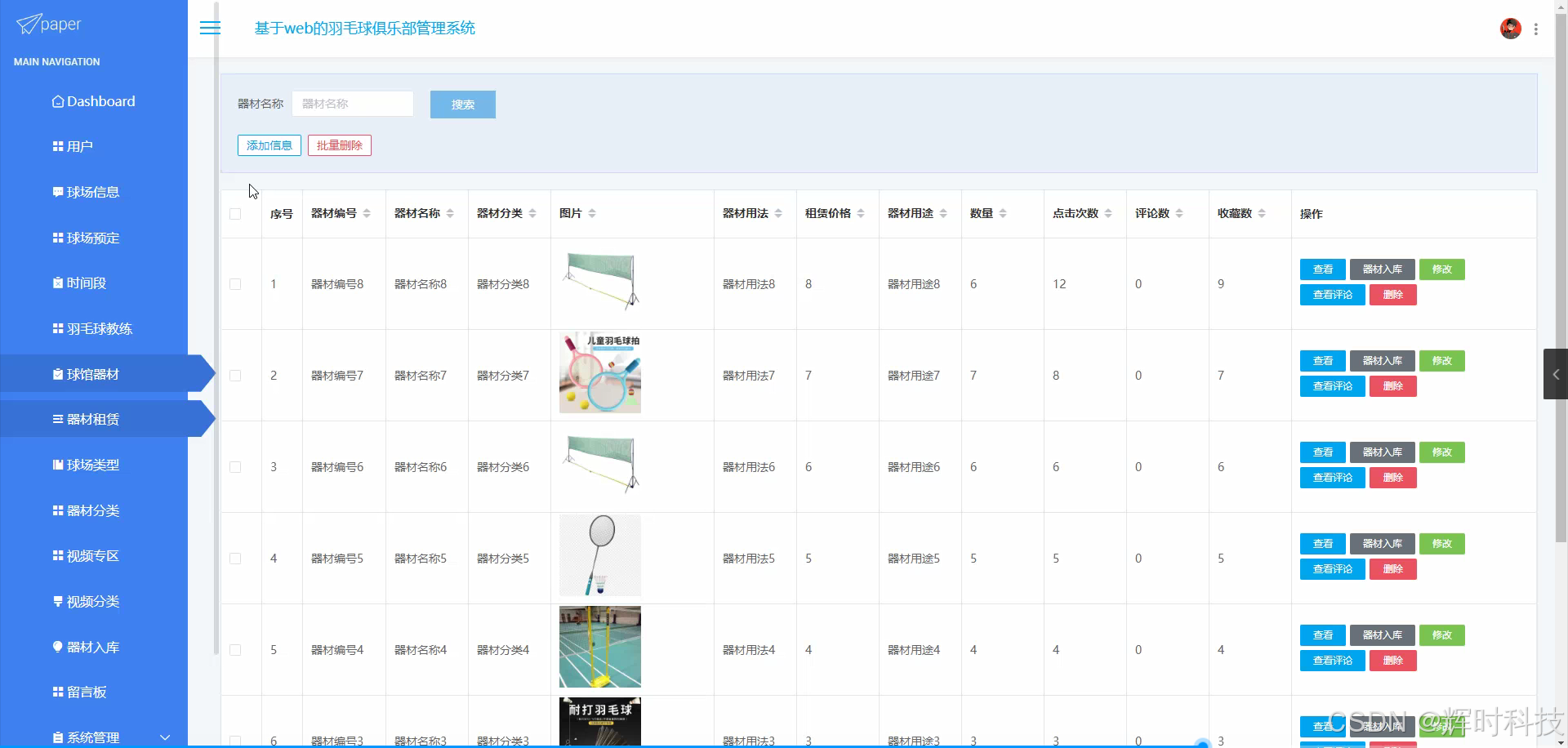Click the 羽毛球教练 sidebar icon

58,328
